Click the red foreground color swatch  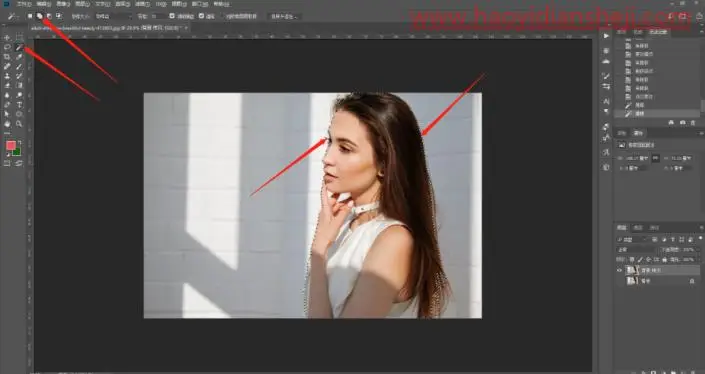[11, 145]
